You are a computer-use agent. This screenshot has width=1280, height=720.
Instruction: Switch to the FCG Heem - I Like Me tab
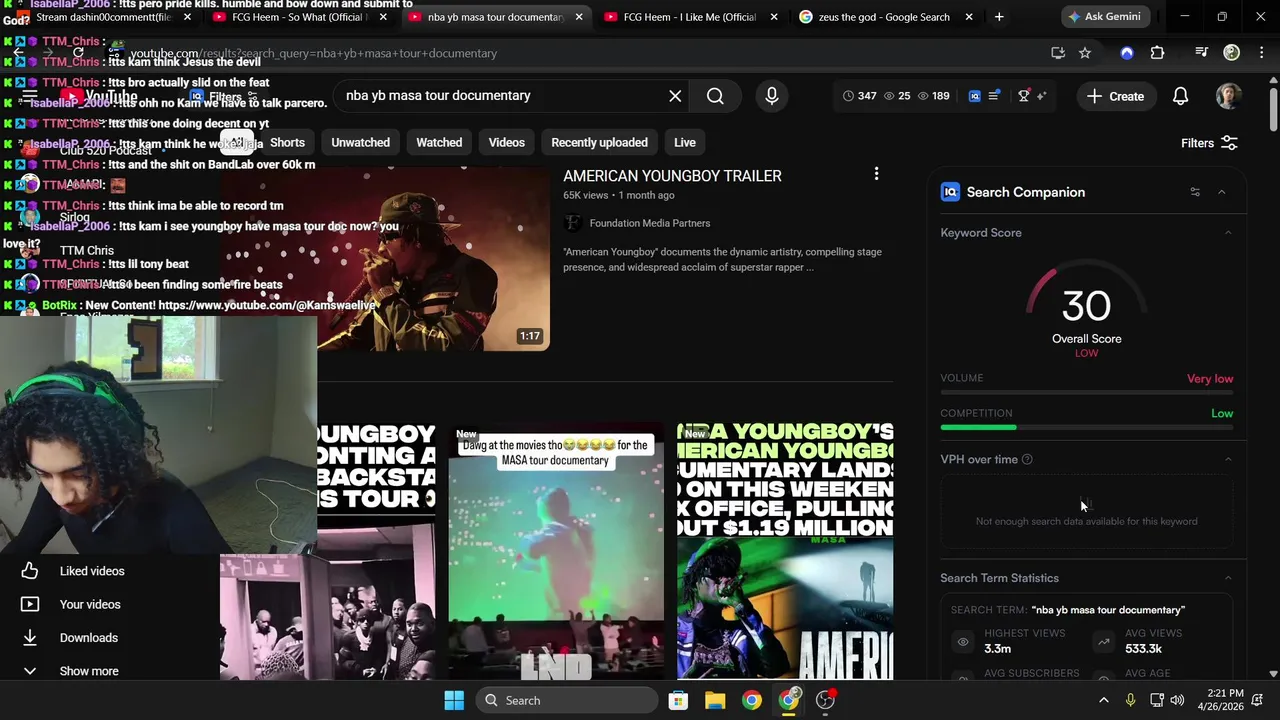tap(690, 17)
